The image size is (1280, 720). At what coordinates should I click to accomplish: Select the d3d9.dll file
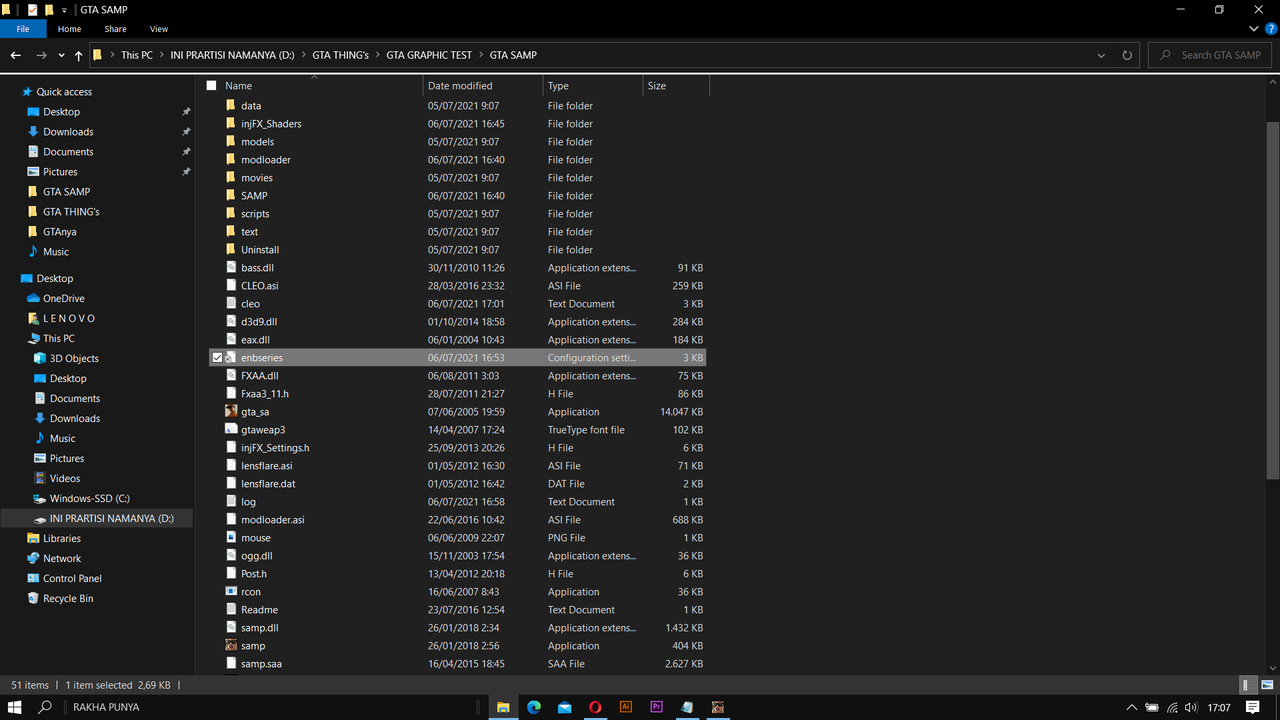coord(259,322)
